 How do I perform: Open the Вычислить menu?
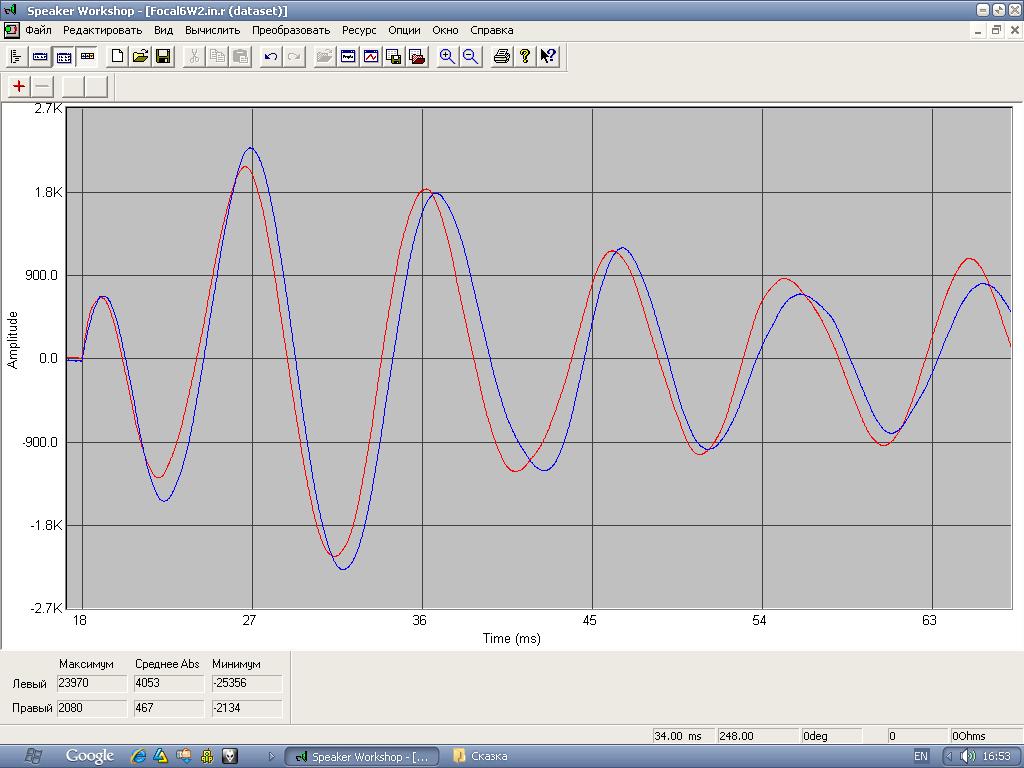pyautogui.click(x=213, y=30)
